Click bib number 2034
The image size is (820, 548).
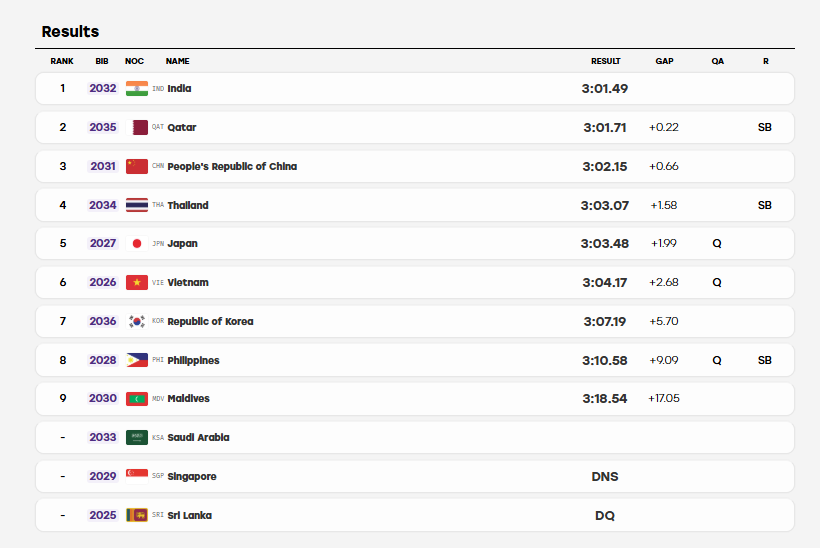pyautogui.click(x=102, y=205)
